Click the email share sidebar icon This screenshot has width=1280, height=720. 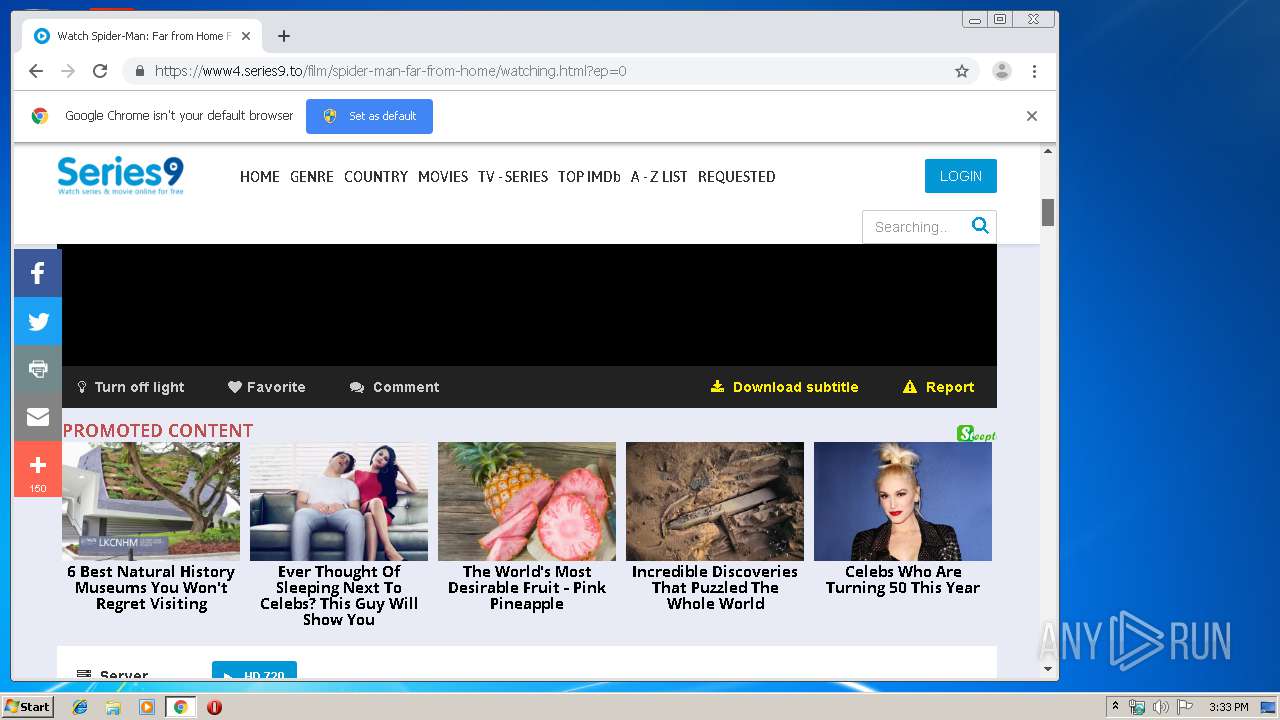pyautogui.click(x=38, y=417)
